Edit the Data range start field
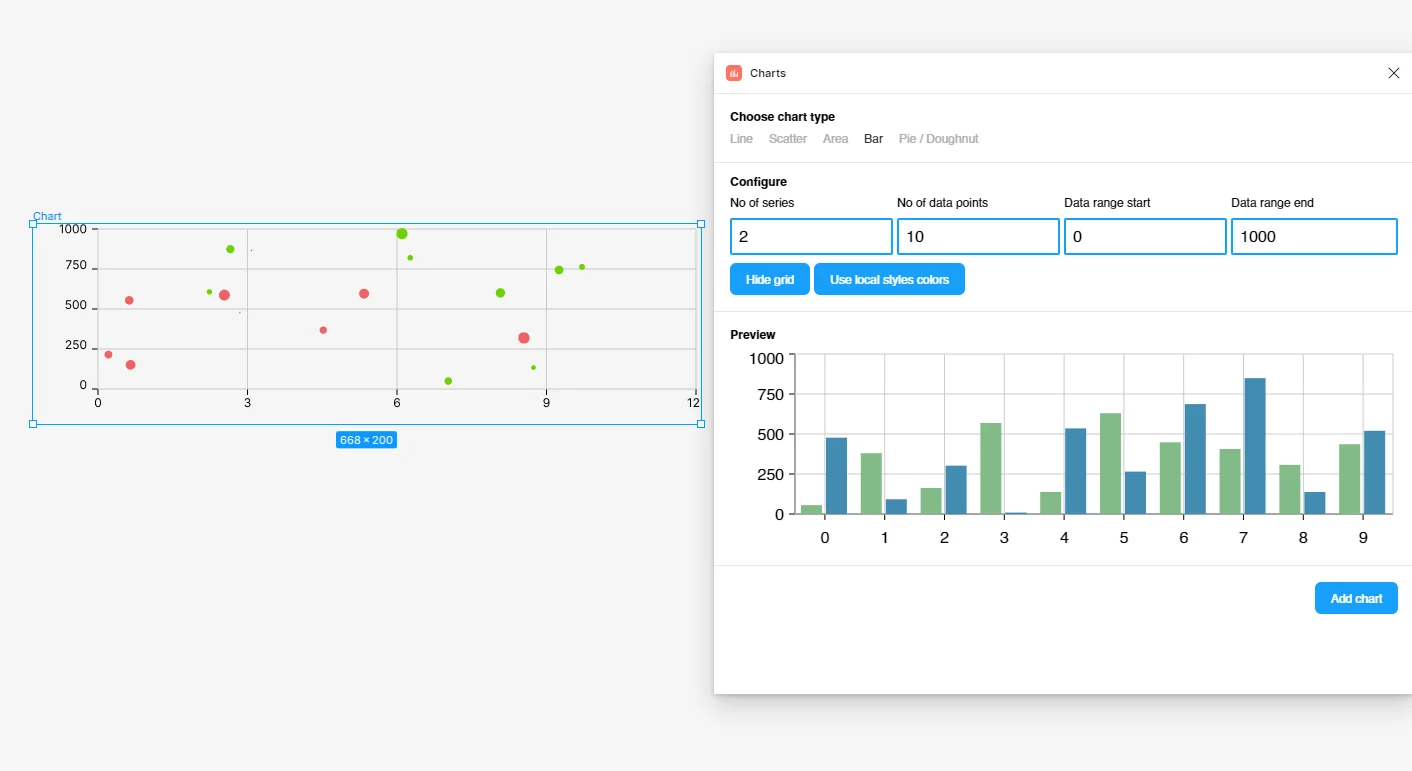The image size is (1412, 771). 1145,237
